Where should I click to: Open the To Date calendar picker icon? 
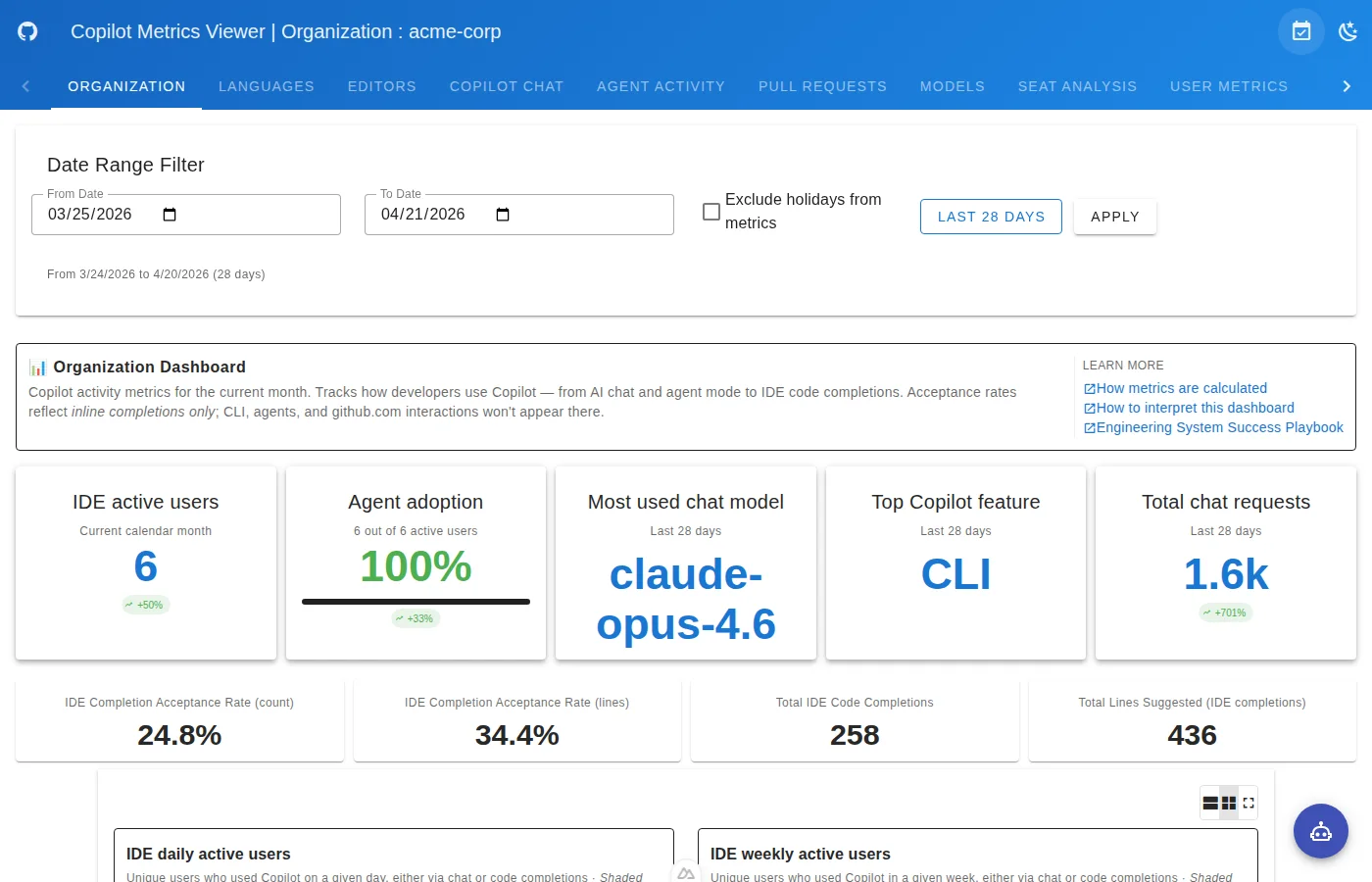(x=503, y=215)
